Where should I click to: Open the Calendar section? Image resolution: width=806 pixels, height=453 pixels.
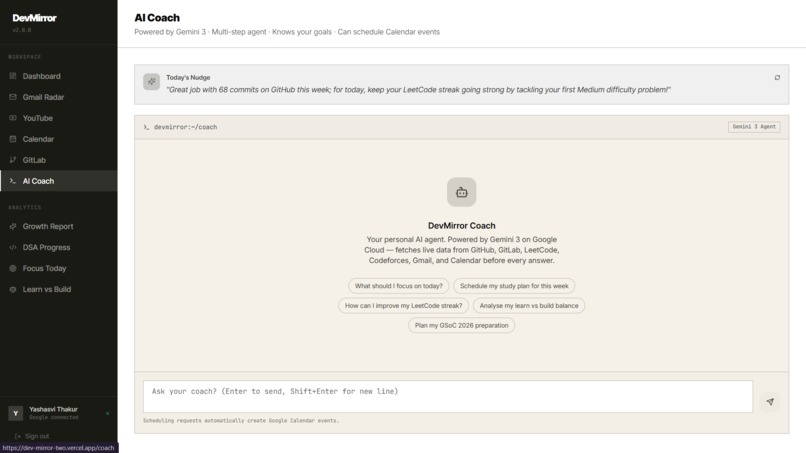tap(59, 139)
